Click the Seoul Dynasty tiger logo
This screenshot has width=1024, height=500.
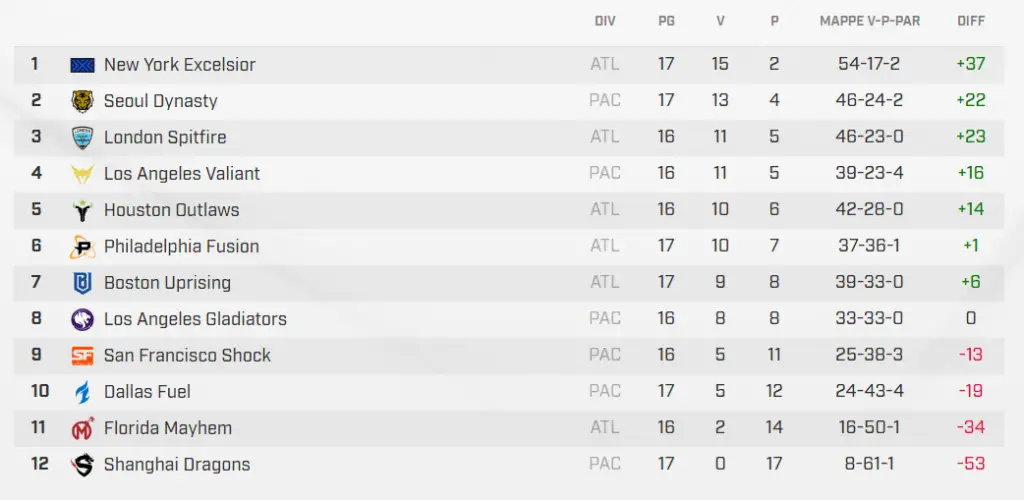[x=82, y=101]
